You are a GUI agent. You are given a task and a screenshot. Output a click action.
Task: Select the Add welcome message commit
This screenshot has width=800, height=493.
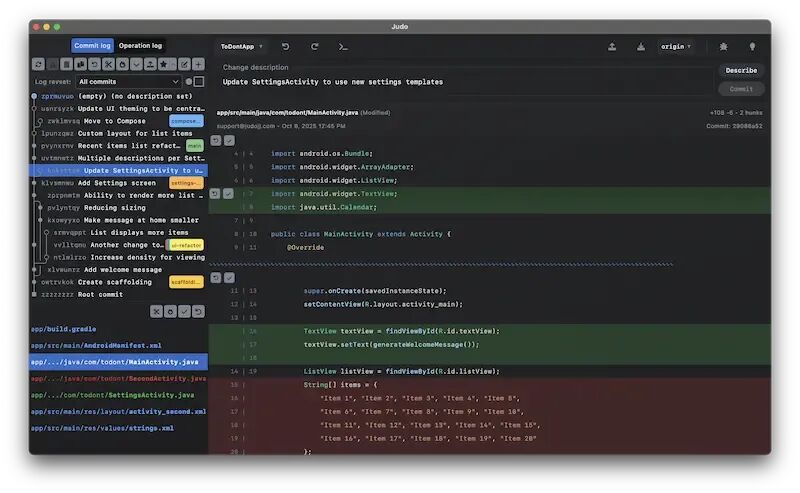tap(119, 269)
